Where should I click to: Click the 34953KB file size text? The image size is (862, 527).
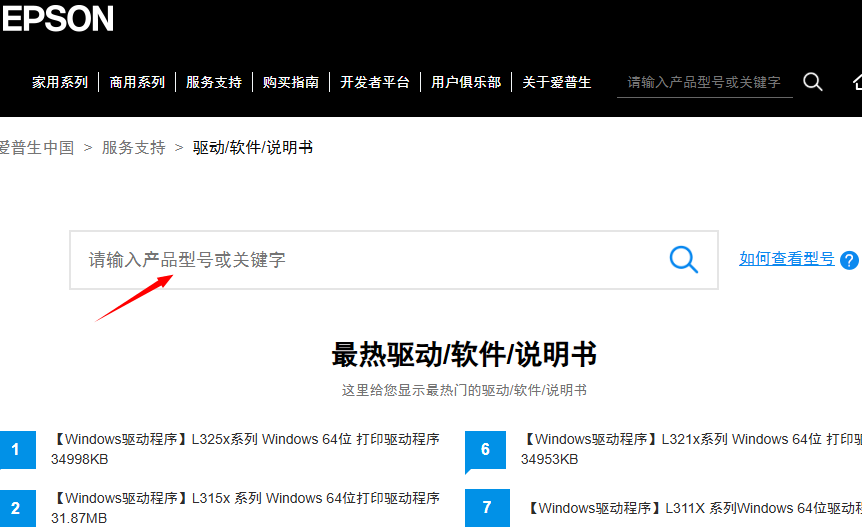coord(550,459)
